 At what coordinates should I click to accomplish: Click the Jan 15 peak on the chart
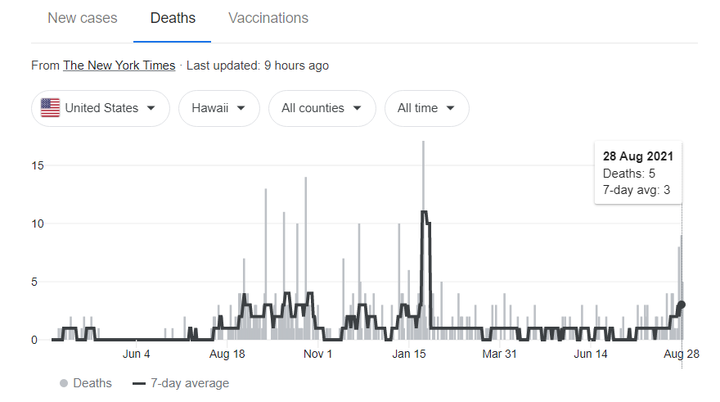tap(424, 143)
